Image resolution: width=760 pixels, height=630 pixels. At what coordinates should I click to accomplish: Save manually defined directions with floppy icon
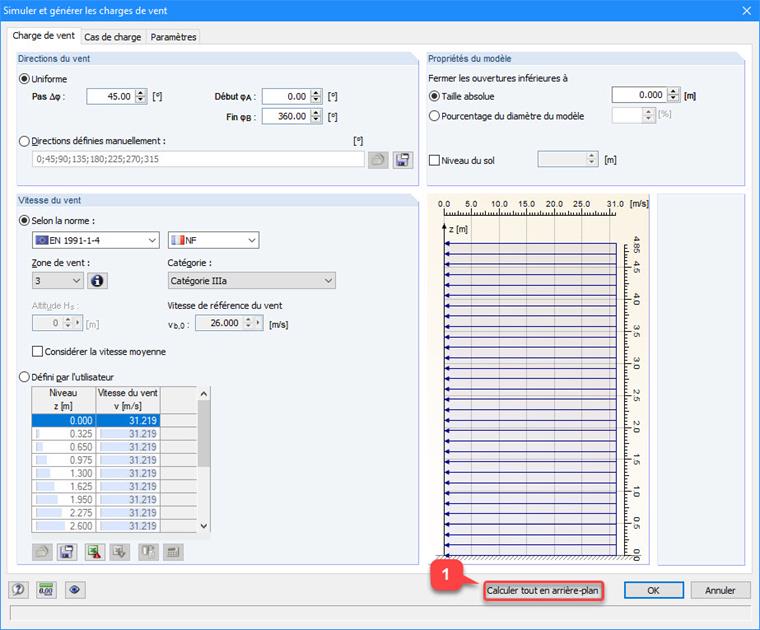coord(403,159)
